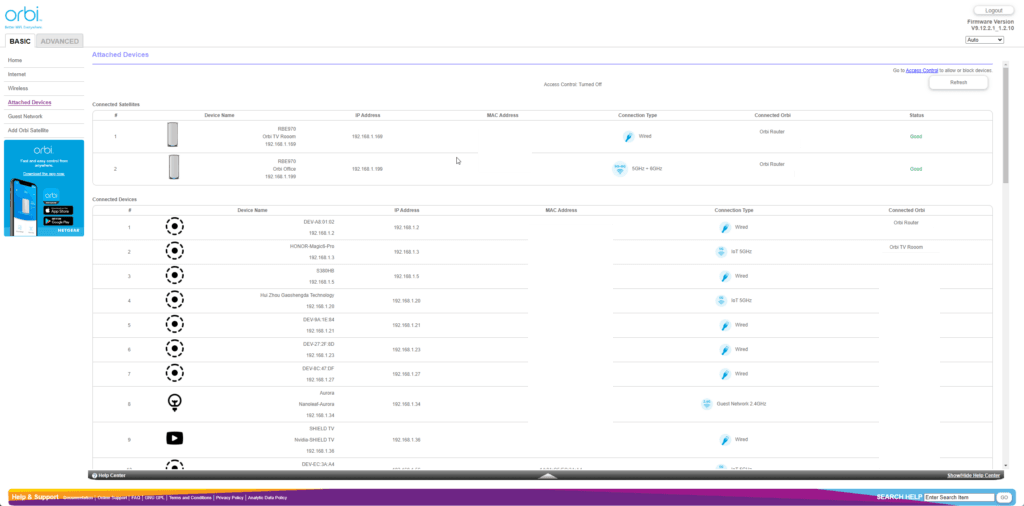Open the Guest Network menu item
The height and width of the screenshot is (506, 1024).
click(28, 116)
